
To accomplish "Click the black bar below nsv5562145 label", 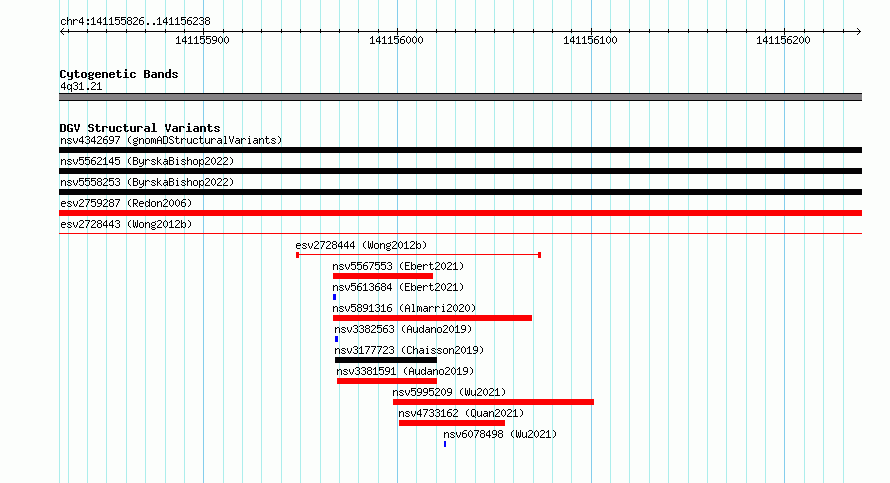I will click(x=460, y=171).
